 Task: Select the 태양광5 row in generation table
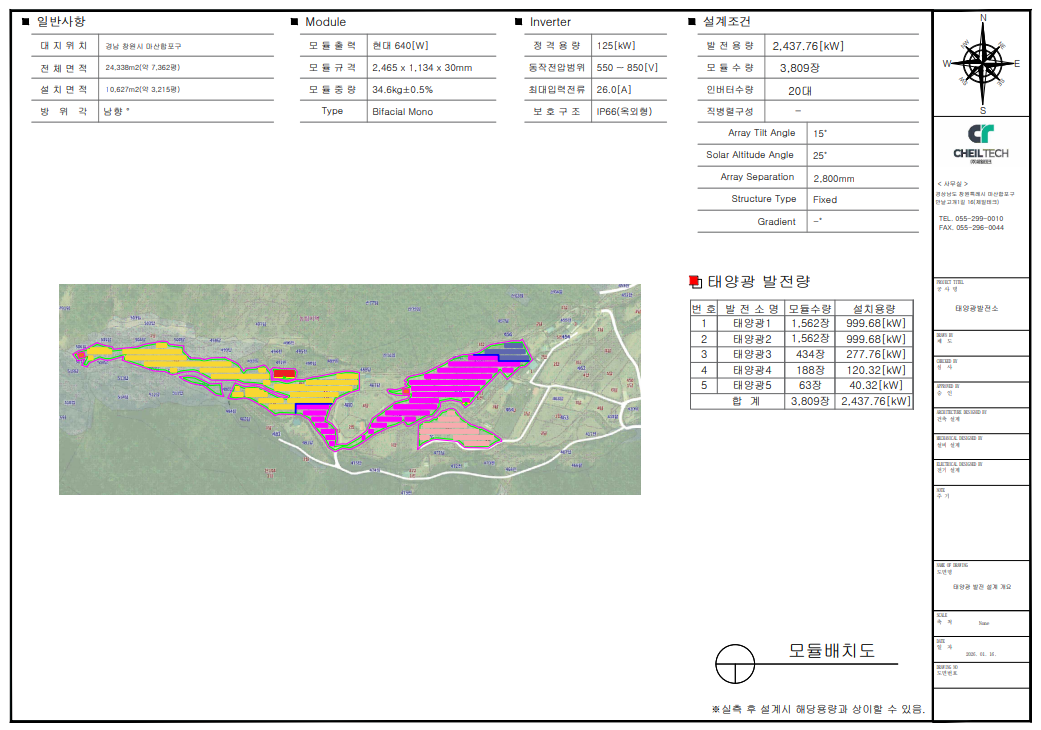(x=801, y=385)
